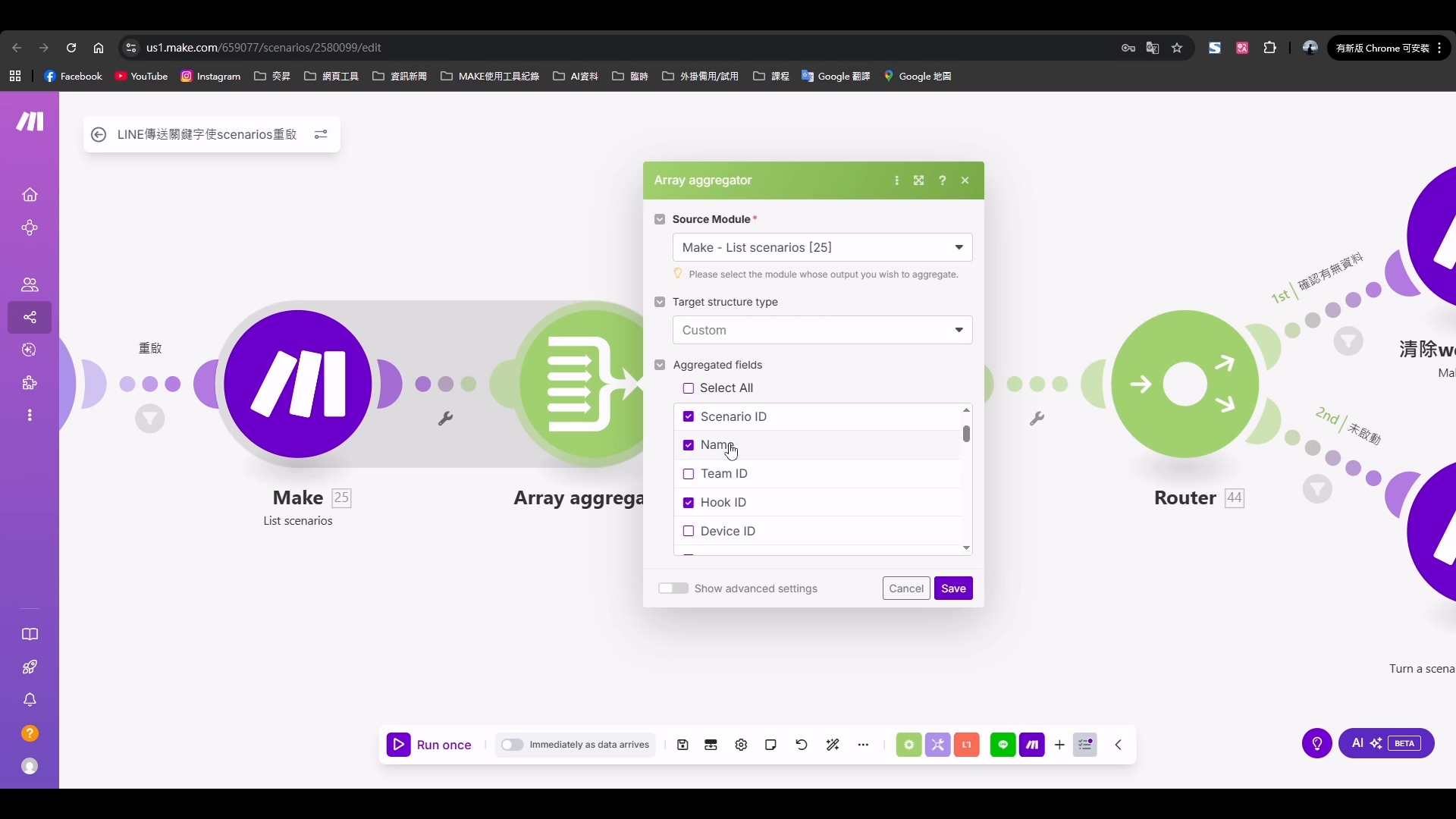Open the Notes icon in bottom toolbar
Screen dimensions: 1456x819
[770, 745]
